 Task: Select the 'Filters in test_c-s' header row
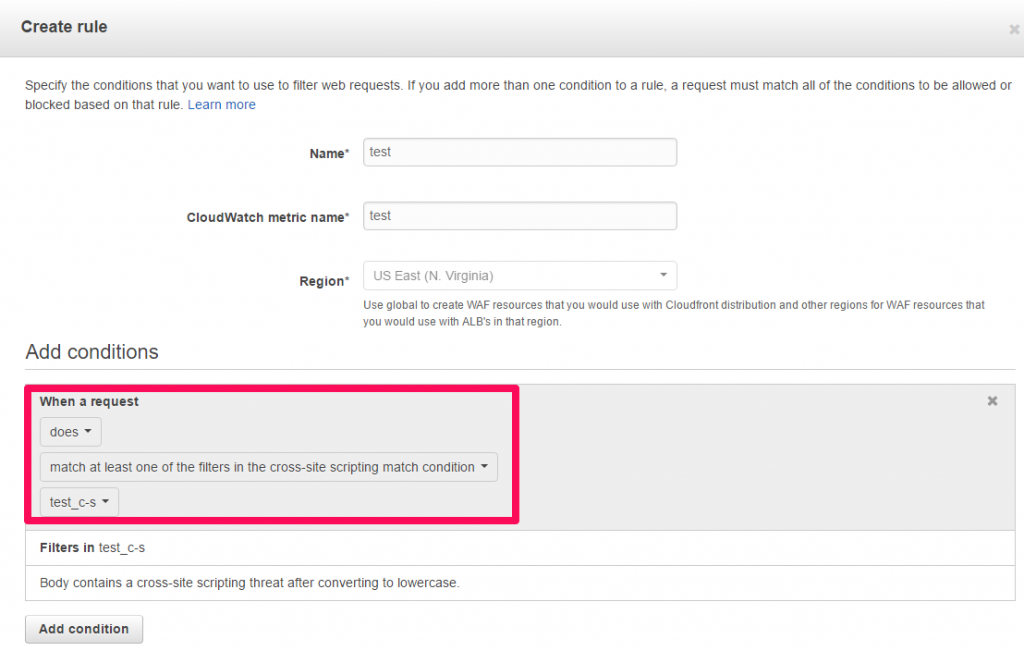(520, 548)
